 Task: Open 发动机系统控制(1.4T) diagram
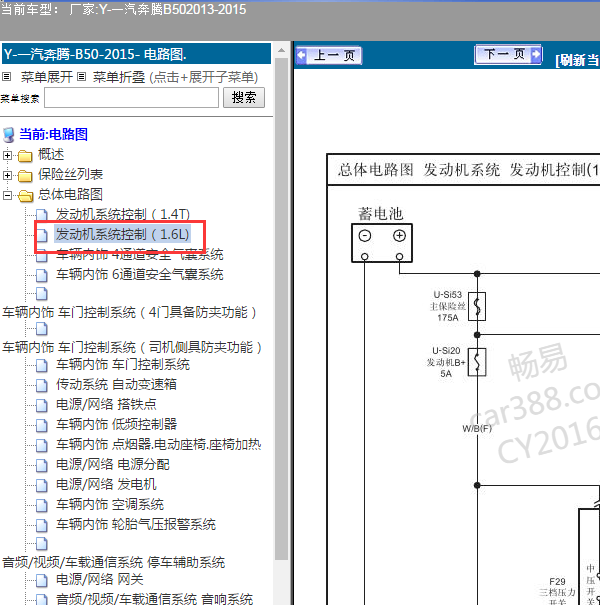tap(123, 214)
